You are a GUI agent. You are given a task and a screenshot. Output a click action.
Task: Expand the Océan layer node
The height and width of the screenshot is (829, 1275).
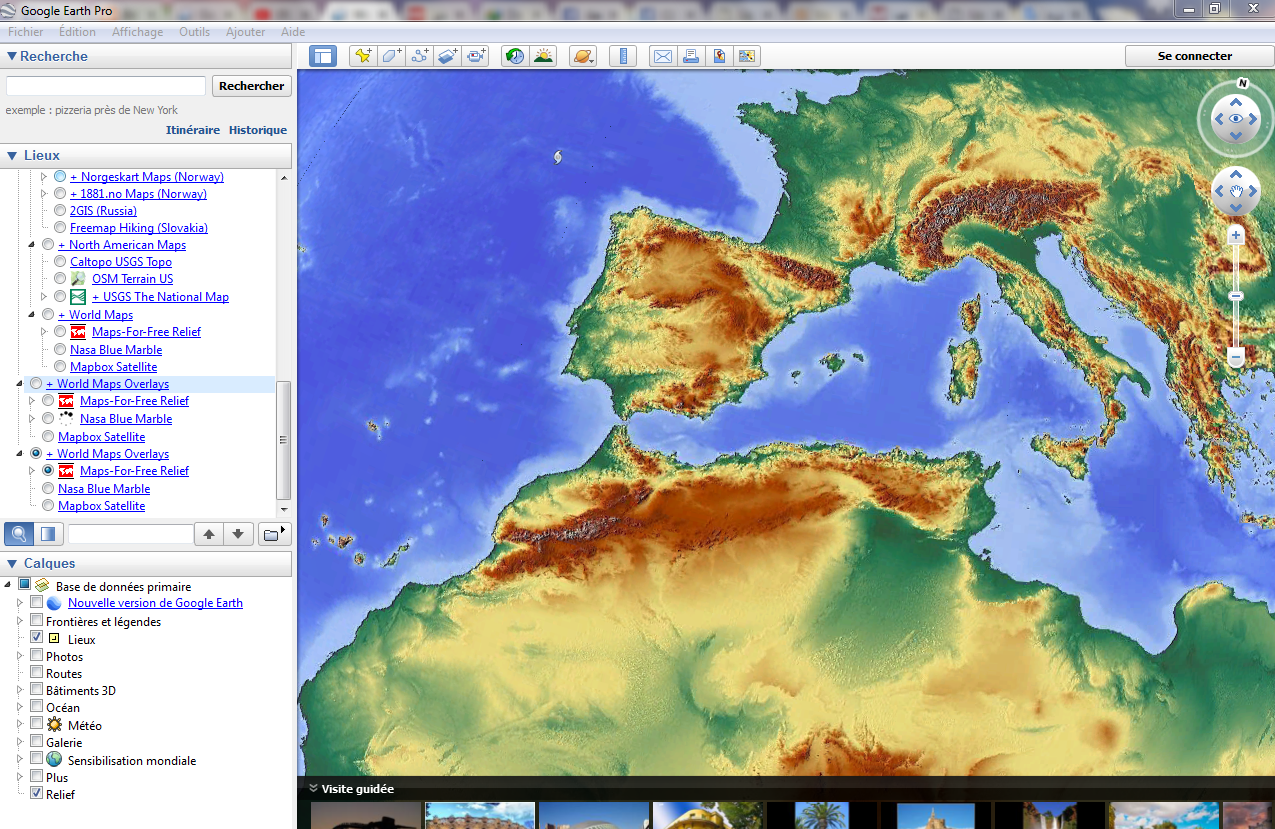pyautogui.click(x=20, y=707)
